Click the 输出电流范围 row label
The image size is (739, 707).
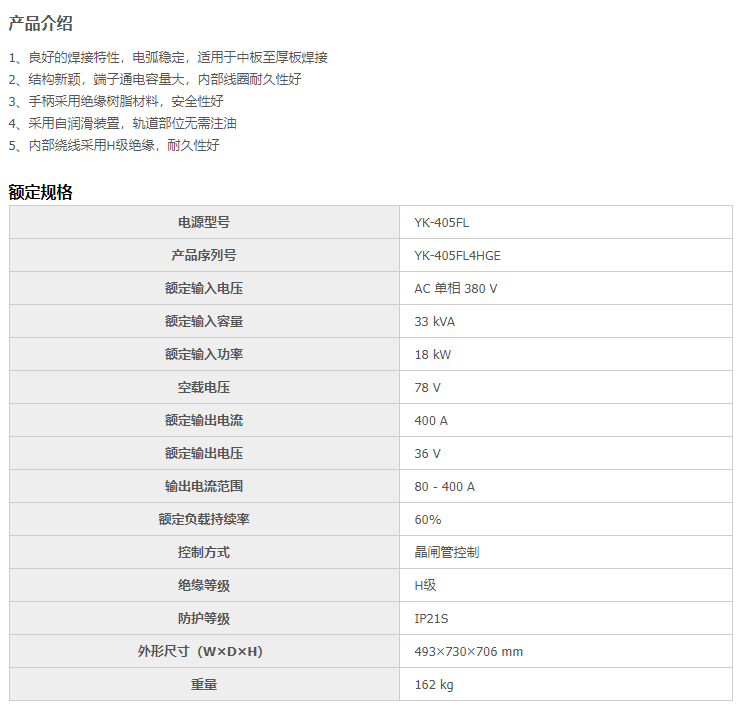click(204, 486)
